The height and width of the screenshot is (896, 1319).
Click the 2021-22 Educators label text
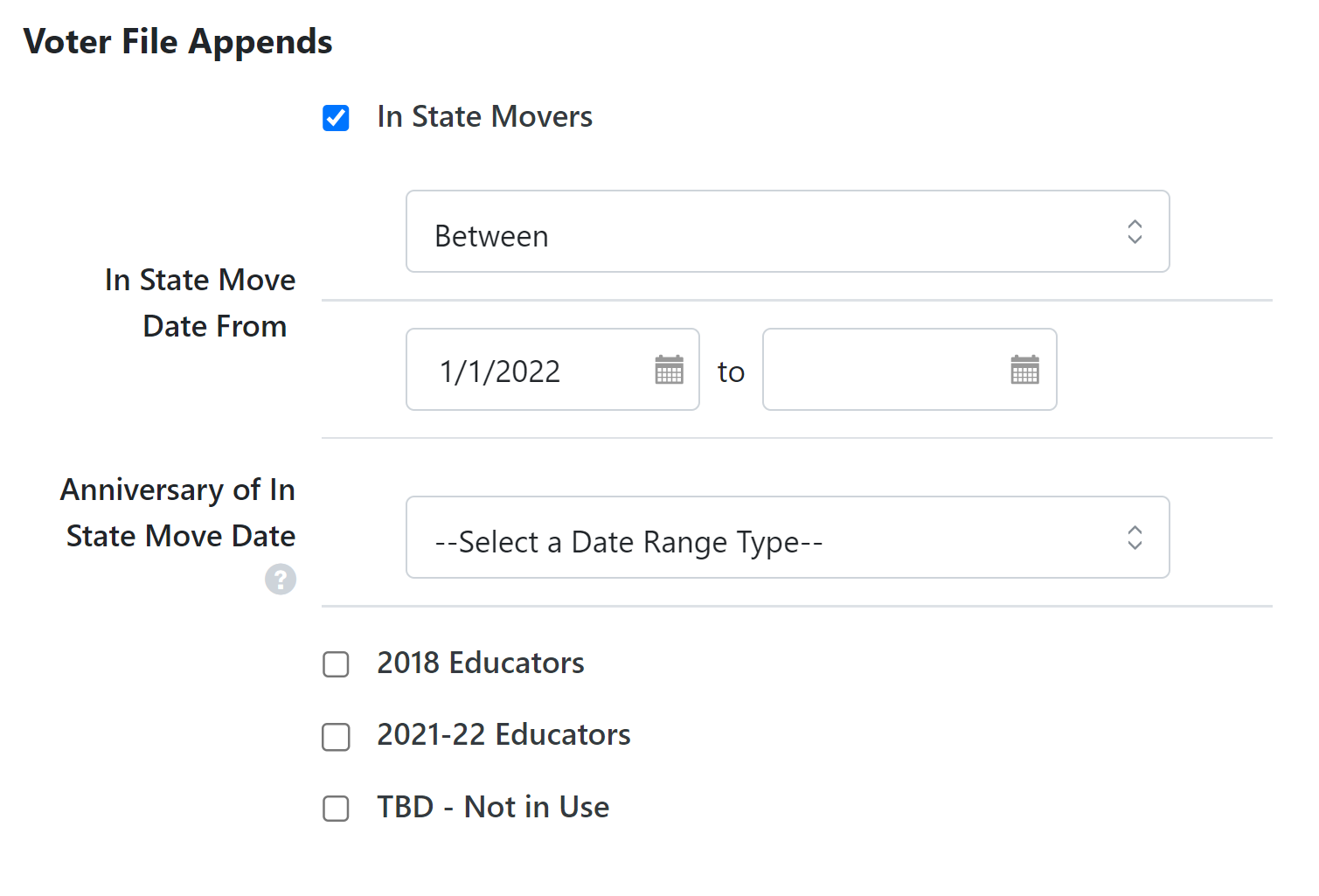coord(503,735)
